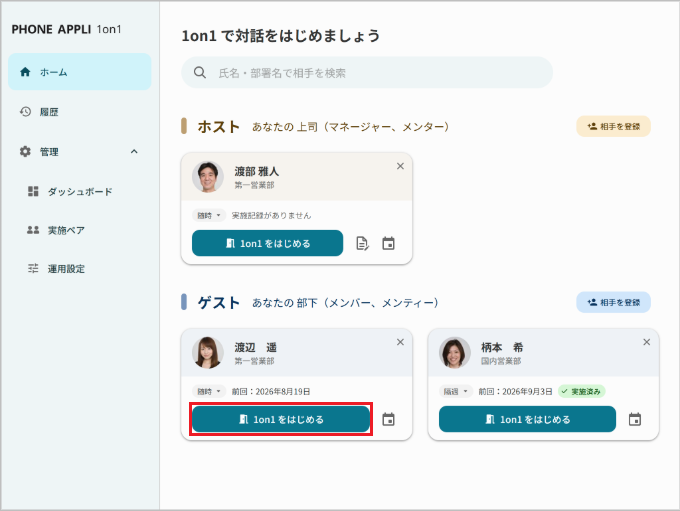Start 1on1 with 渡辺 遥
This screenshot has height=511, width=680.
281,419
